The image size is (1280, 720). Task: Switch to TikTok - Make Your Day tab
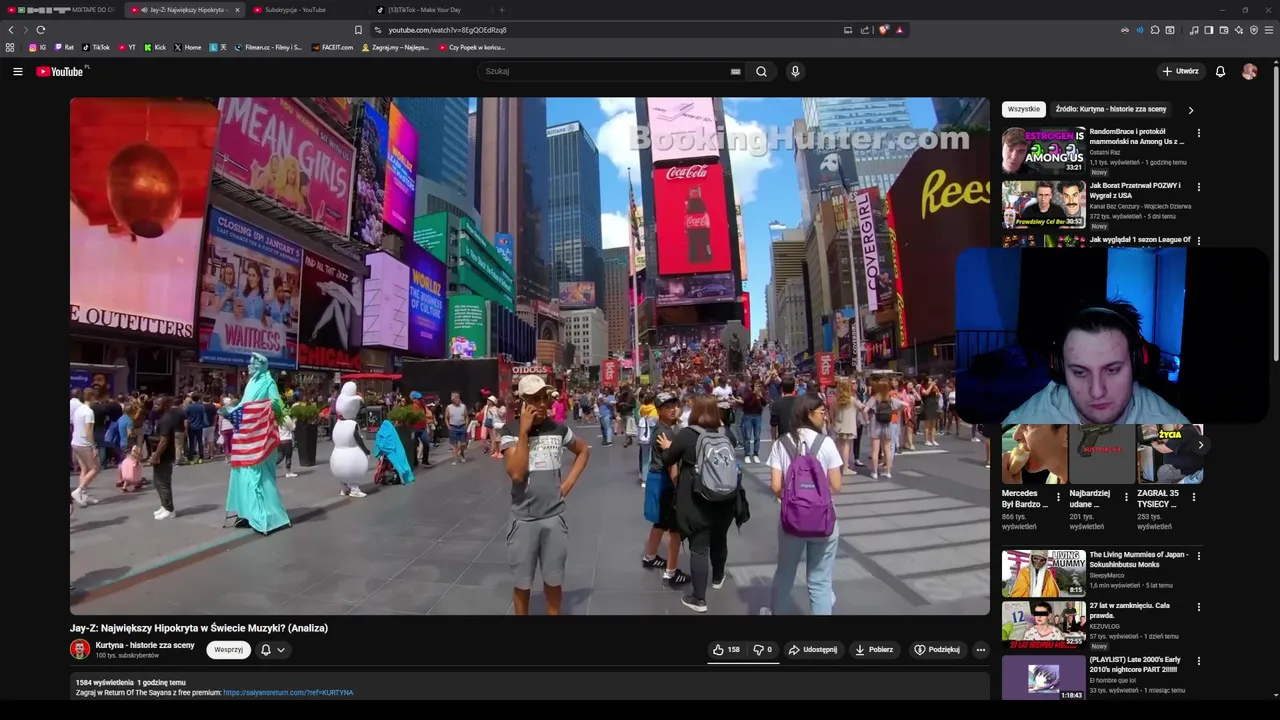(425, 10)
